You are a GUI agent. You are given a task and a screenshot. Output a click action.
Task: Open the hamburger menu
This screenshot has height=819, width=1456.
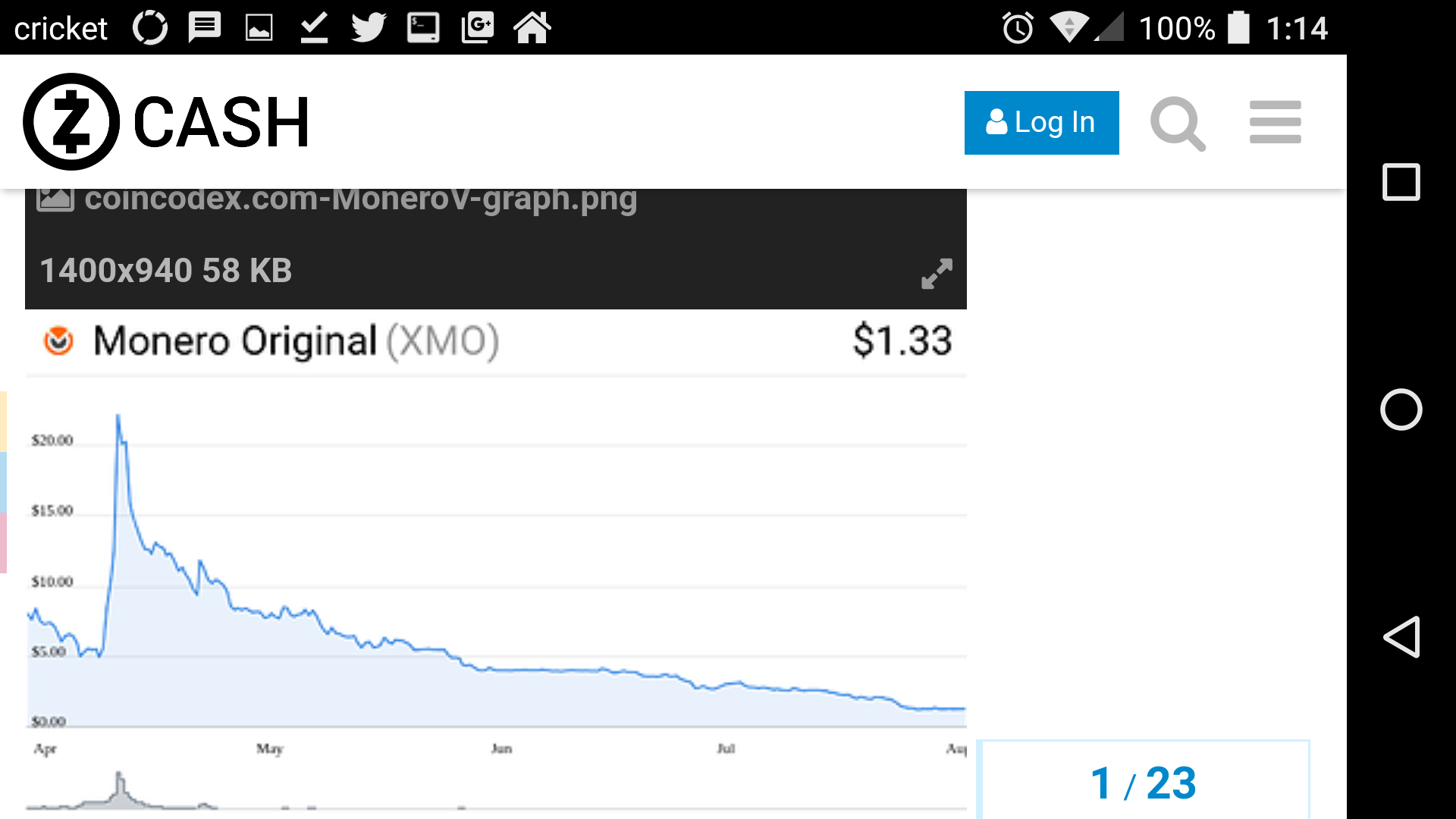pos(1276,122)
